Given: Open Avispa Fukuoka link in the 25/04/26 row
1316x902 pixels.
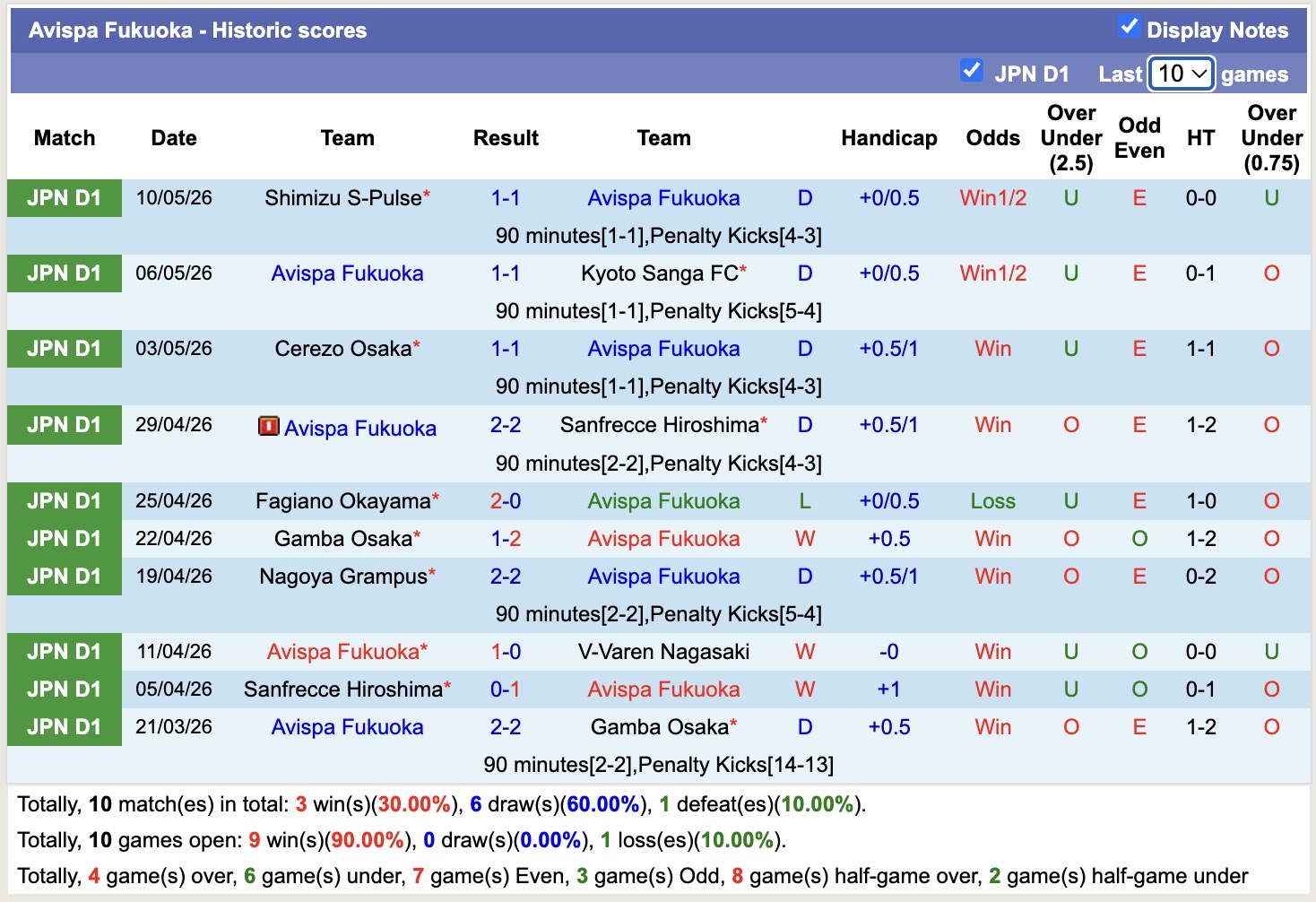Looking at the screenshot, I should click(x=663, y=501).
